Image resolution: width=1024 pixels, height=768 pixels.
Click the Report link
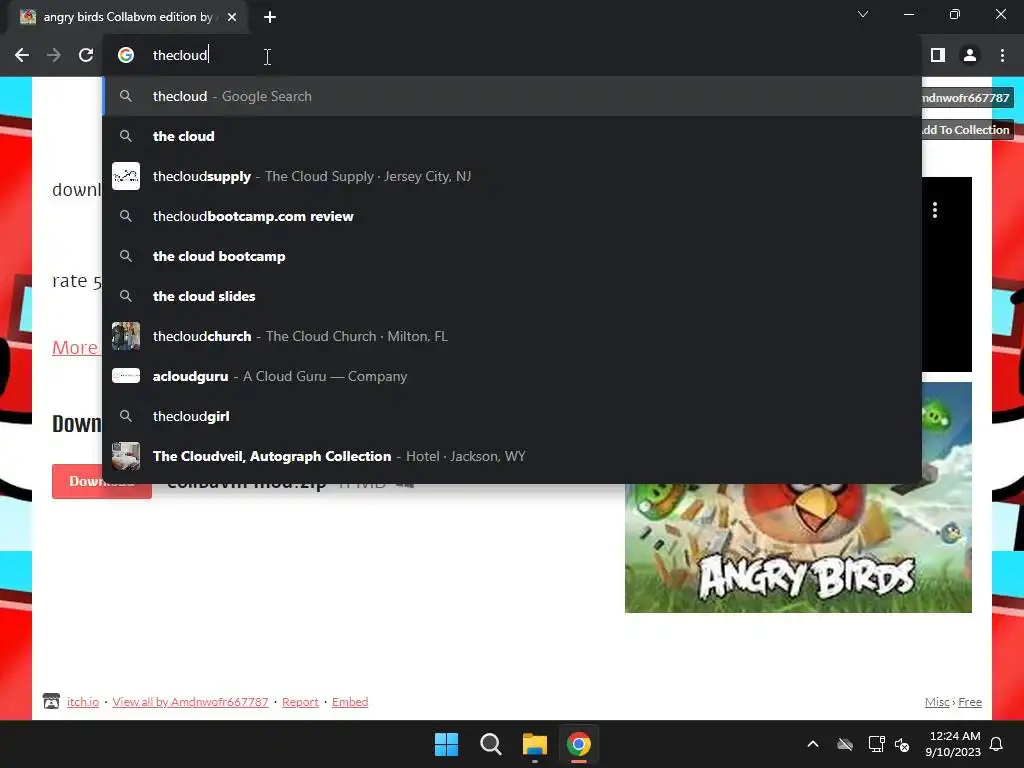[x=300, y=702]
